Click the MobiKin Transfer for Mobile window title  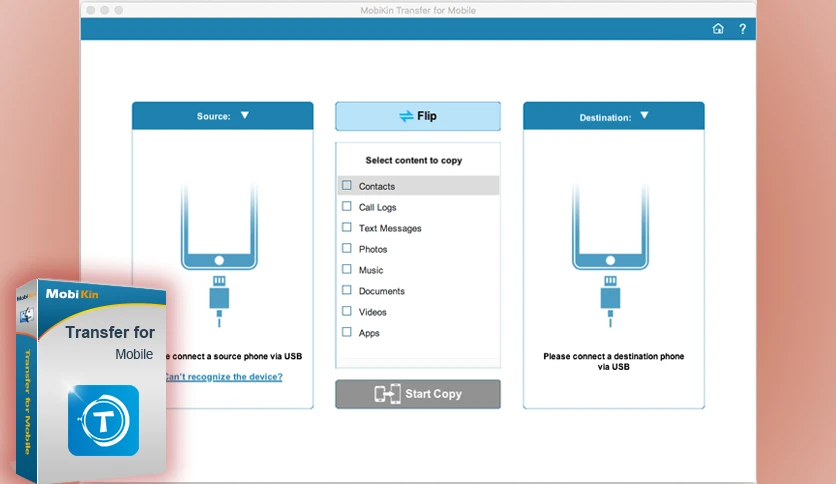pyautogui.click(x=418, y=10)
